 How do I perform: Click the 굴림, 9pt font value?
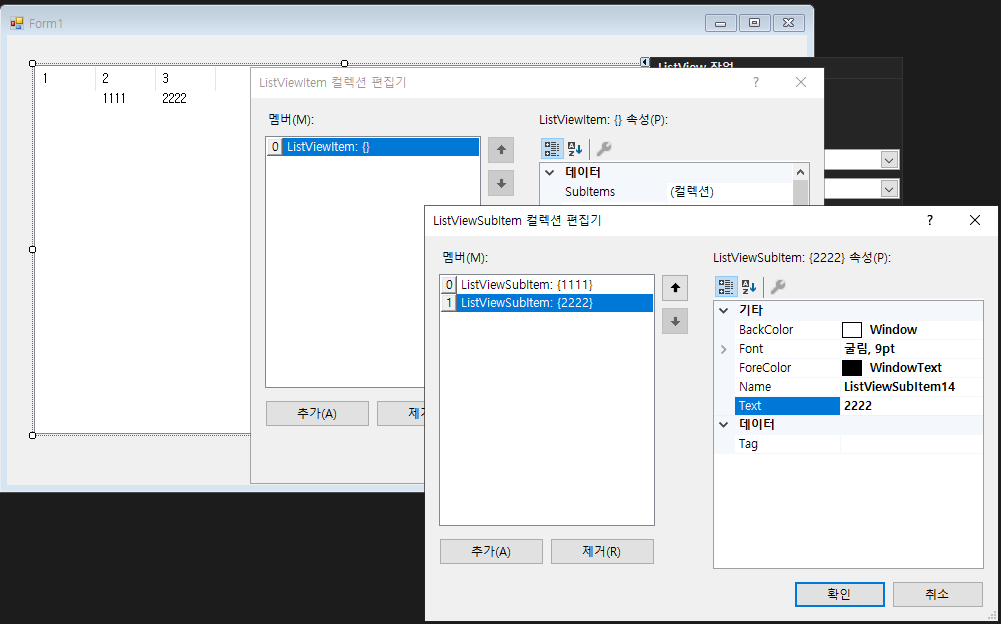point(869,349)
